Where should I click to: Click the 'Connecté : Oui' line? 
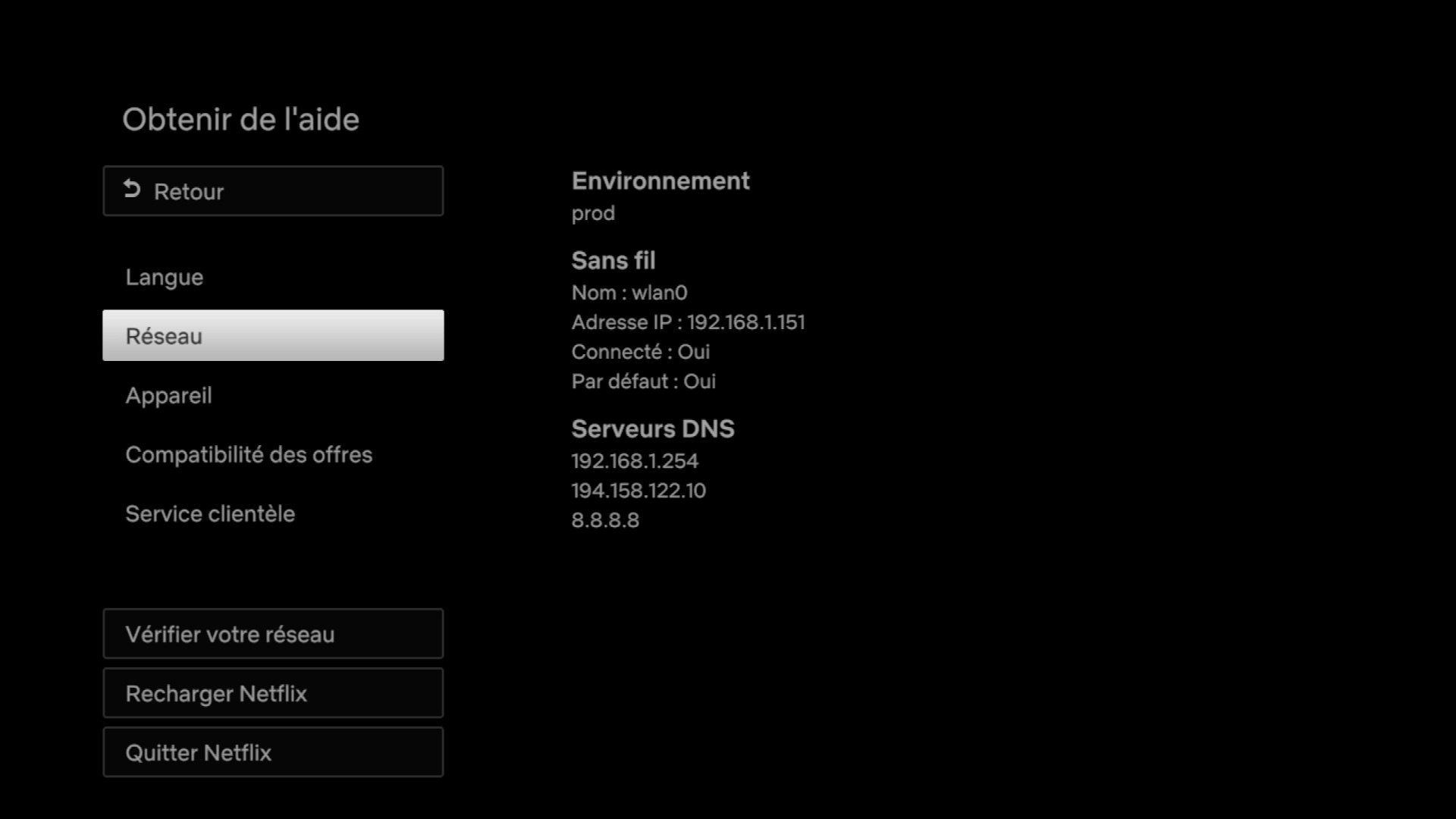coord(640,352)
